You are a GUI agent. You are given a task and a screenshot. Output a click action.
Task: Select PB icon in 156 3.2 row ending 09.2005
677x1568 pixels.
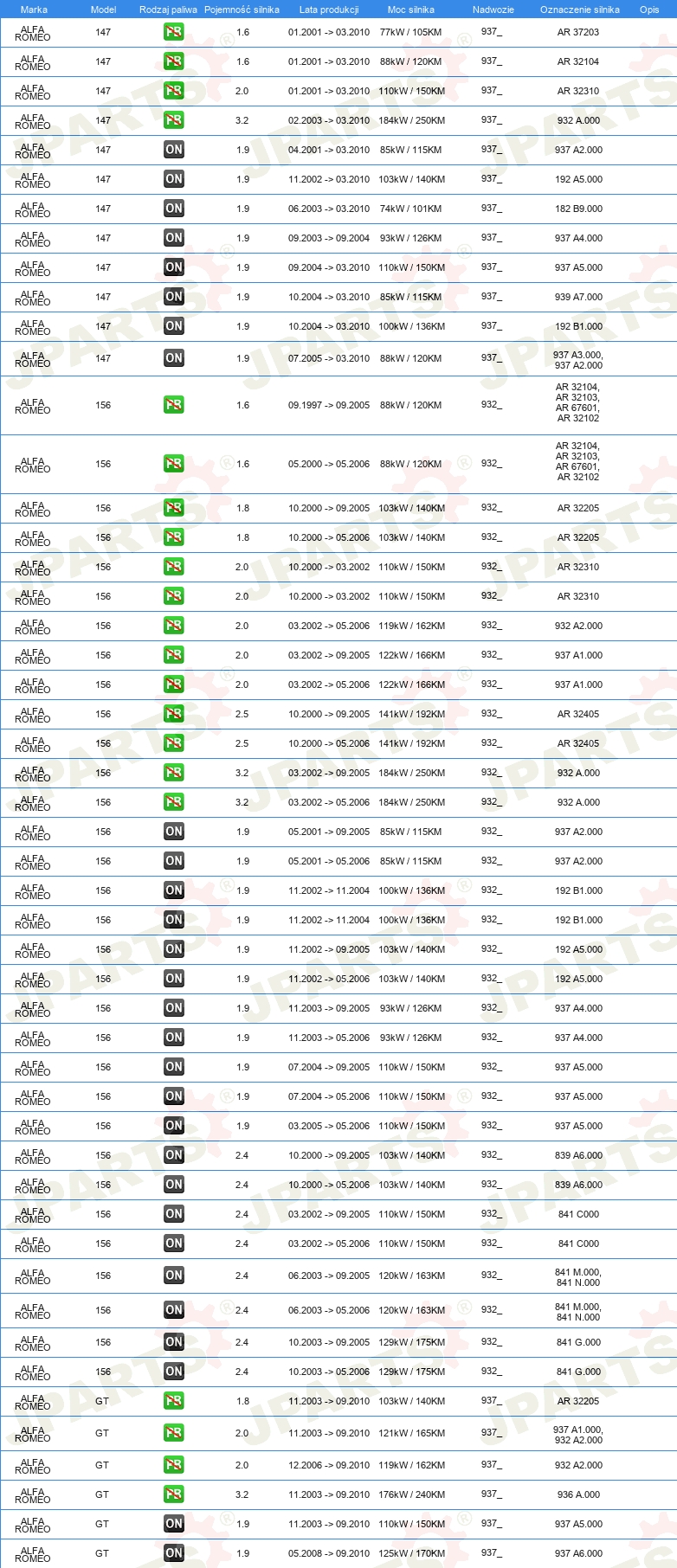(x=174, y=773)
